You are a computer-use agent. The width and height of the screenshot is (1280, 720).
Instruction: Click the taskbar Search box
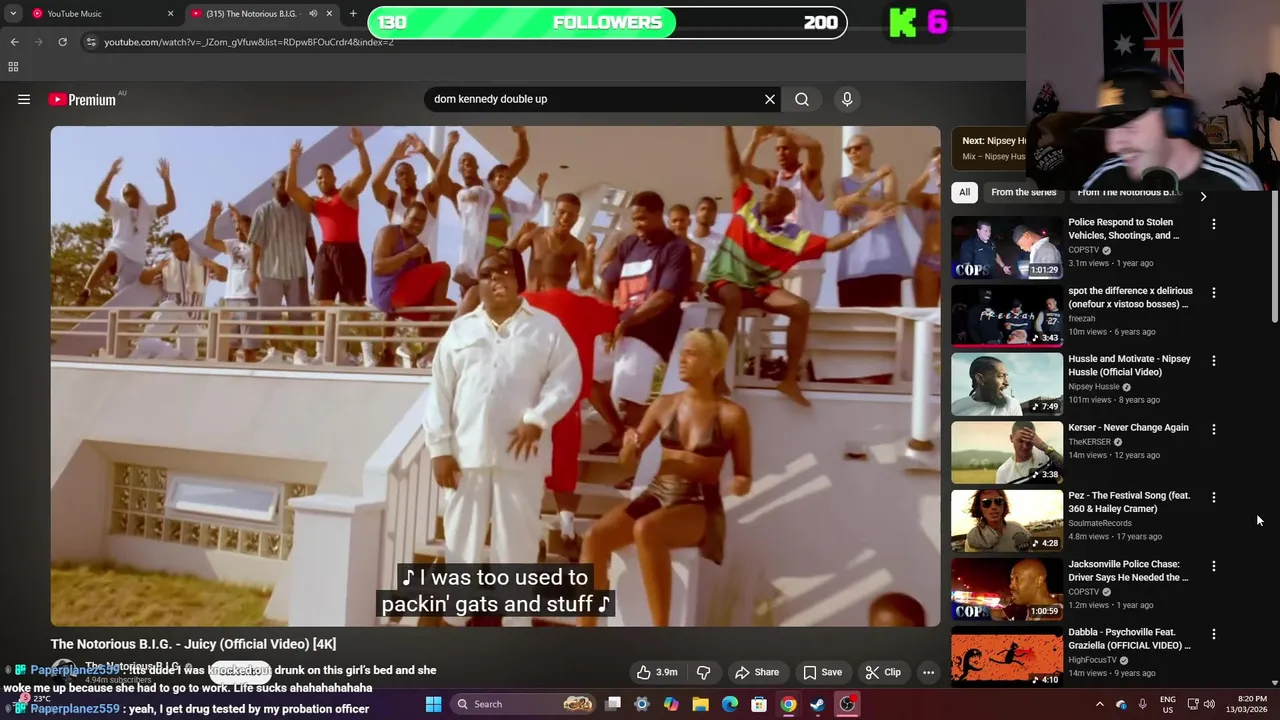click(523, 704)
